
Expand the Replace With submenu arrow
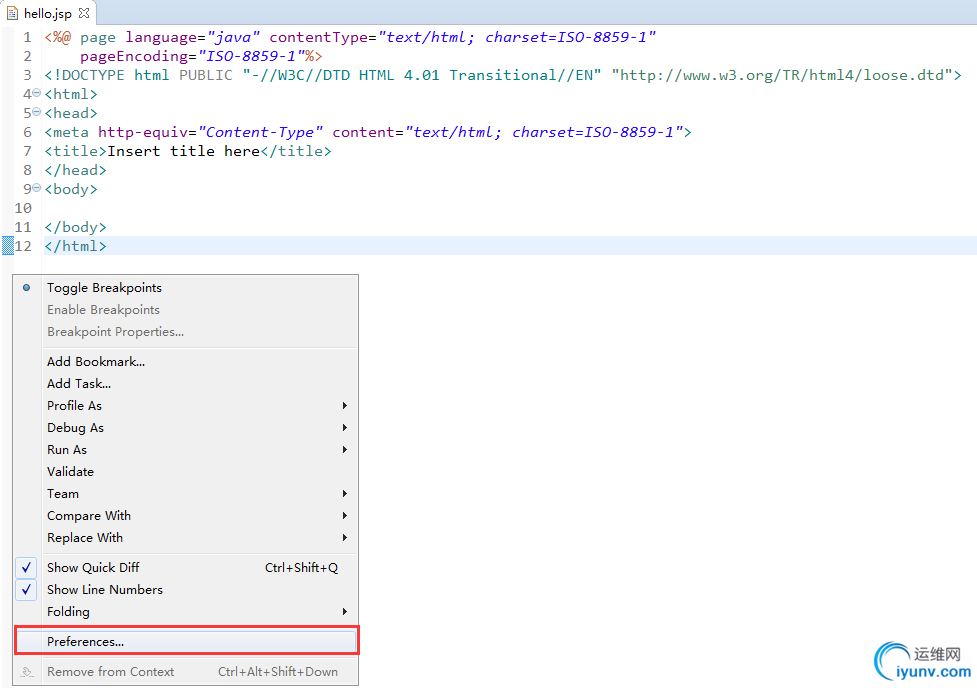click(x=345, y=538)
